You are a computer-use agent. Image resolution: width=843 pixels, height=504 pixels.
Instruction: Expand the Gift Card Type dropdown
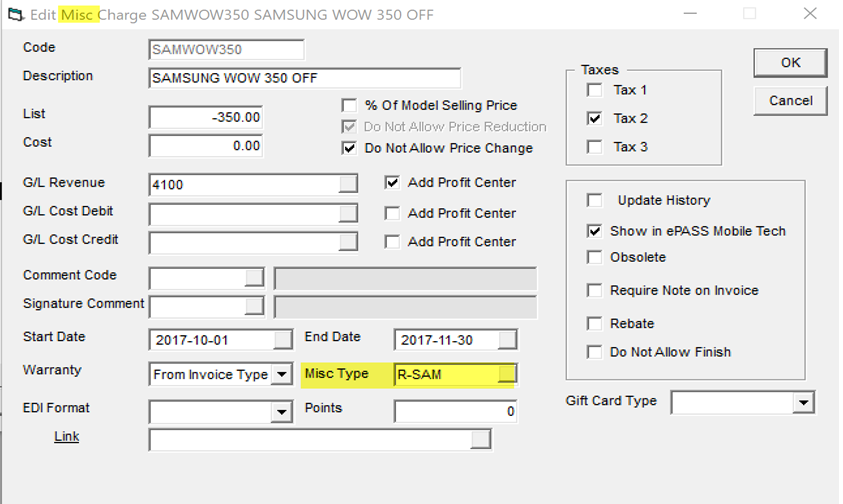click(x=803, y=402)
